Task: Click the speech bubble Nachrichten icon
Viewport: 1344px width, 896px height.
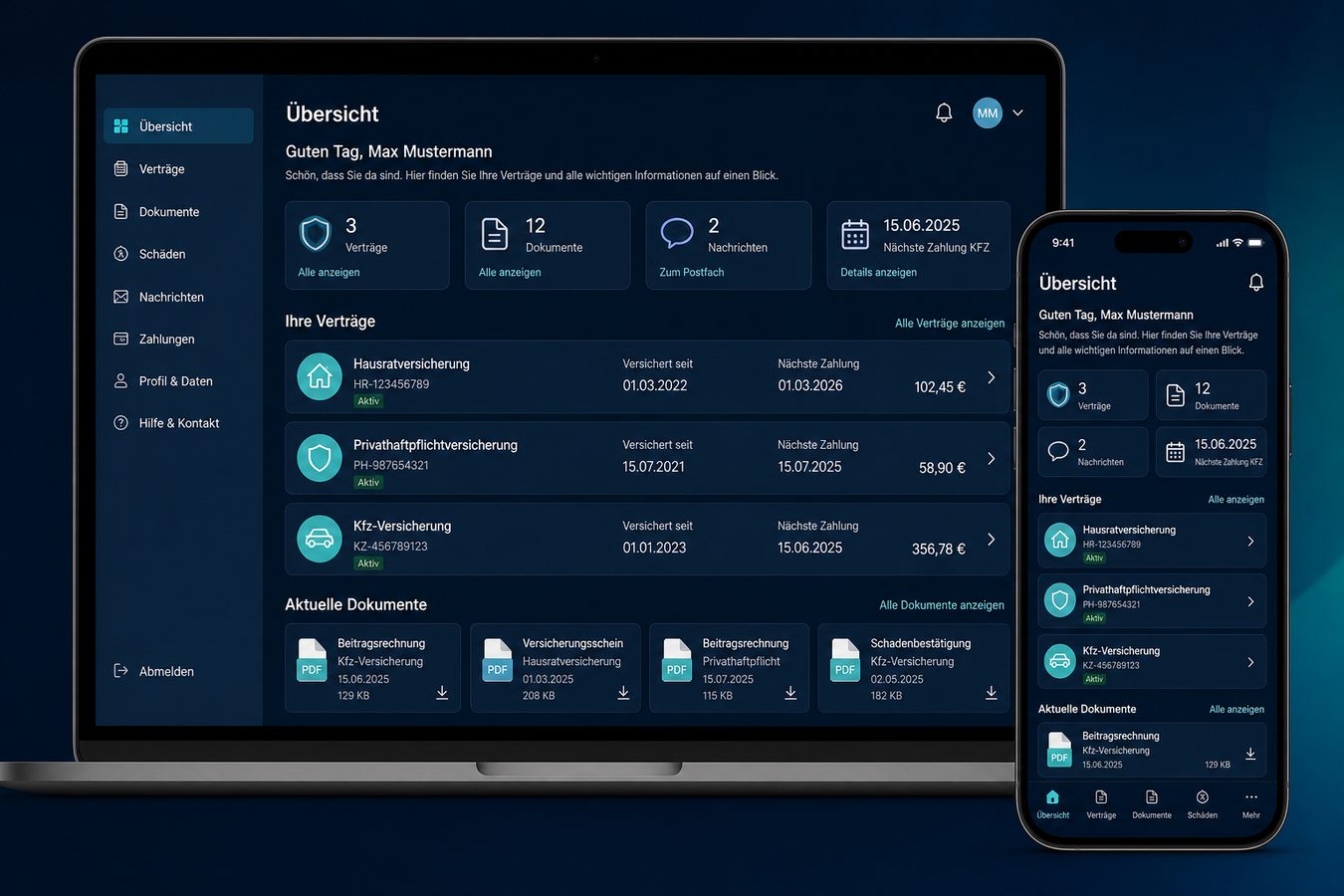Action: click(677, 233)
